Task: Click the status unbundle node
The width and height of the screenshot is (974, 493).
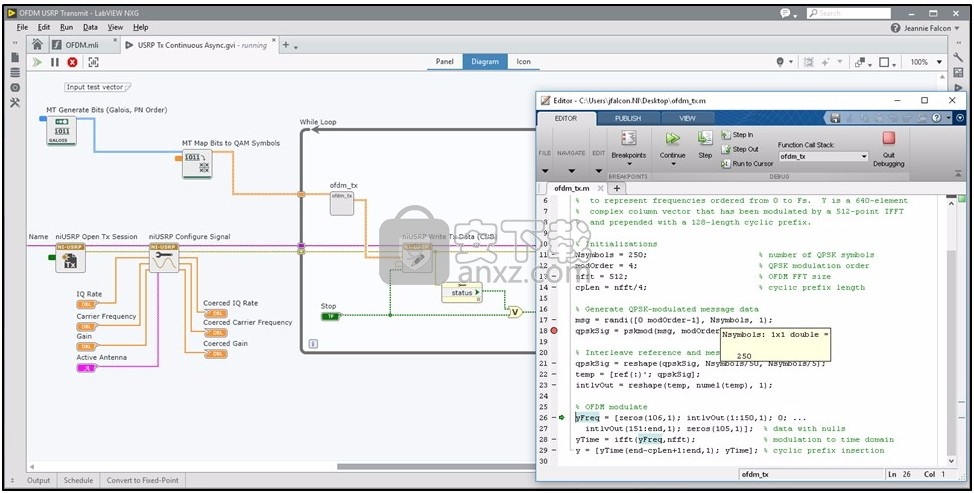Action: 462,292
